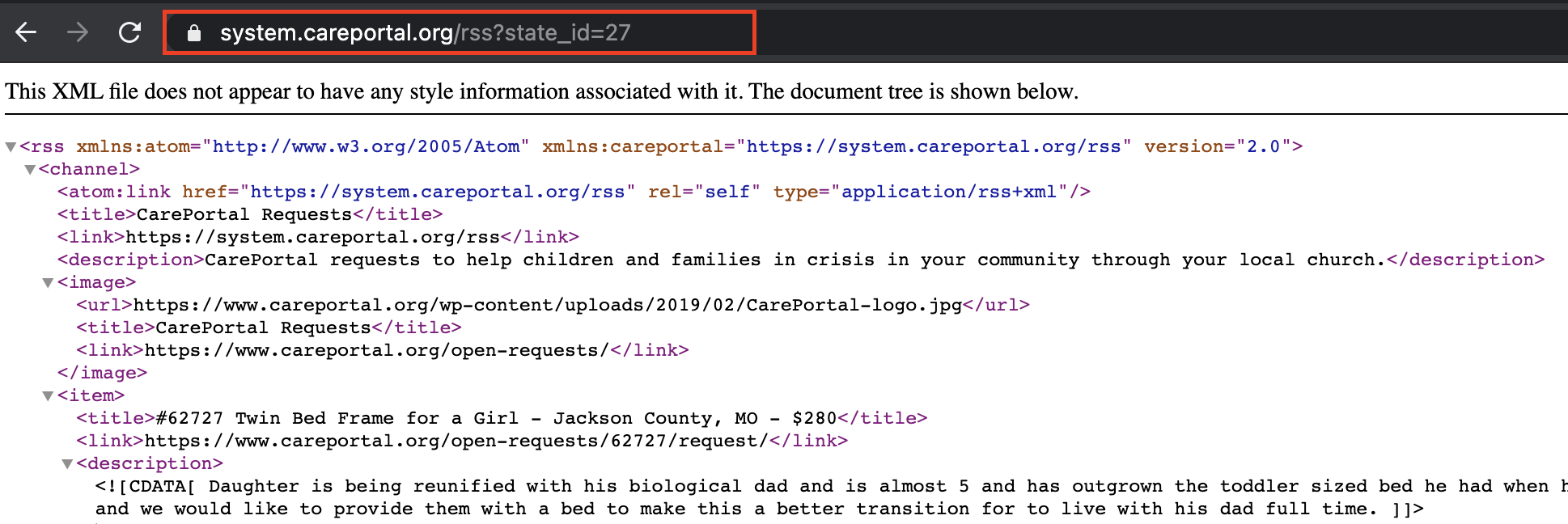This screenshot has height=524, width=1568.
Task: Collapse the channel node triangle
Action: click(x=30, y=170)
